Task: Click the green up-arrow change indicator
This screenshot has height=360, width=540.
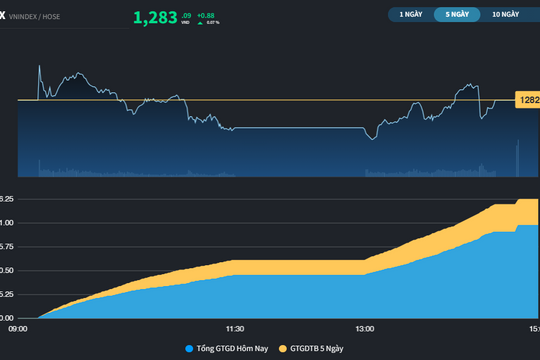Action: pyautogui.click(x=200, y=23)
